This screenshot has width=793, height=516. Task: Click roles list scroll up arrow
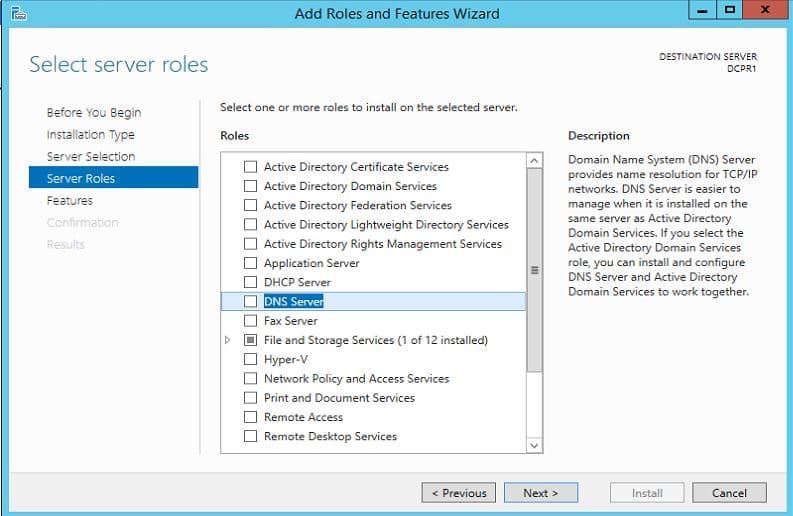[534, 161]
